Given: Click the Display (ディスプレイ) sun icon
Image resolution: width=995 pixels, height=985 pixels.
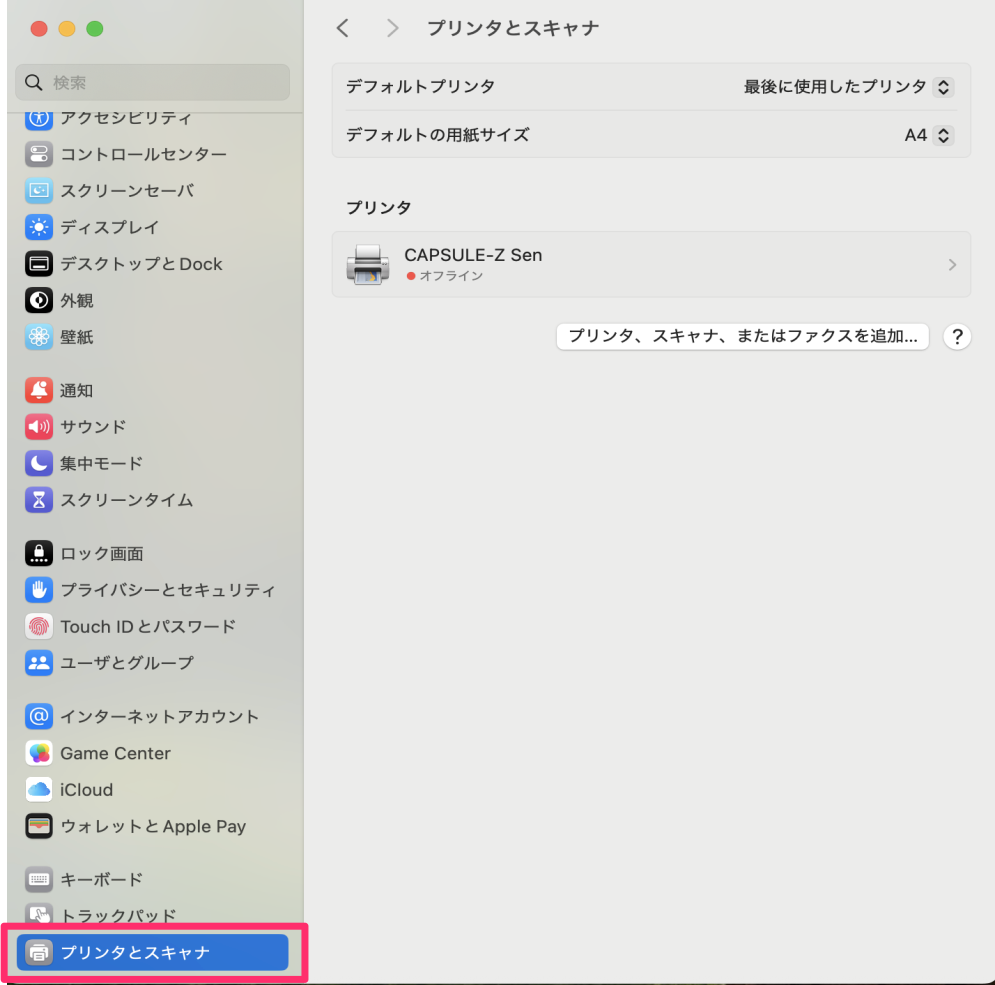Looking at the screenshot, I should 39,227.
